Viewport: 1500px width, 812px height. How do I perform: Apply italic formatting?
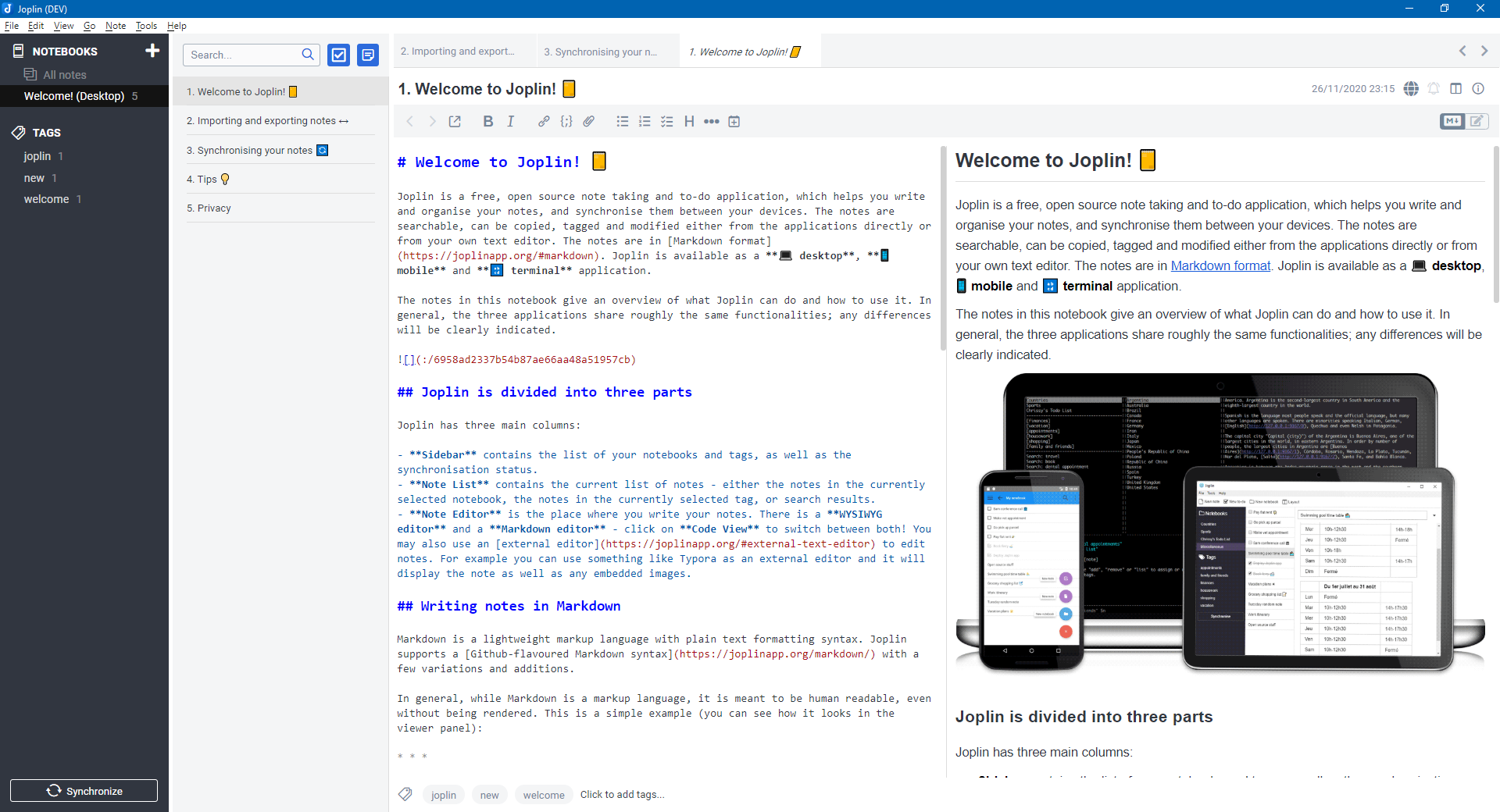tap(510, 121)
